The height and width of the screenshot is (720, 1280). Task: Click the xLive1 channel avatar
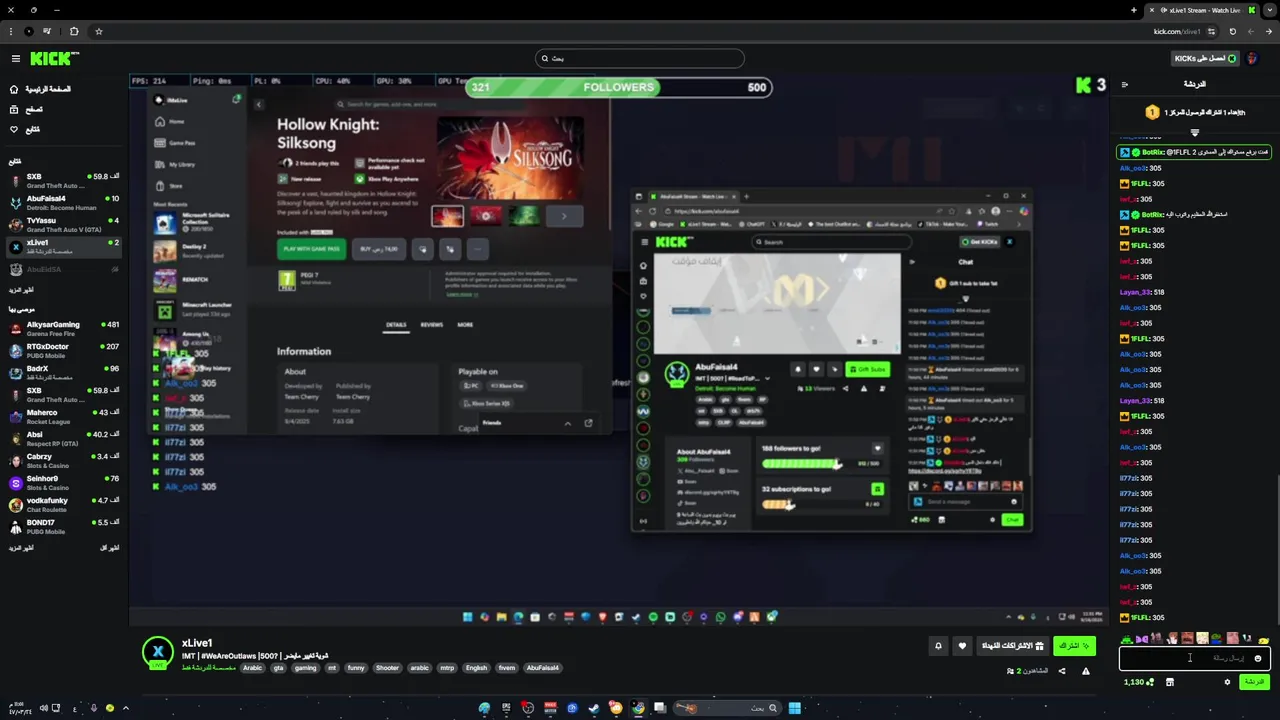157,653
